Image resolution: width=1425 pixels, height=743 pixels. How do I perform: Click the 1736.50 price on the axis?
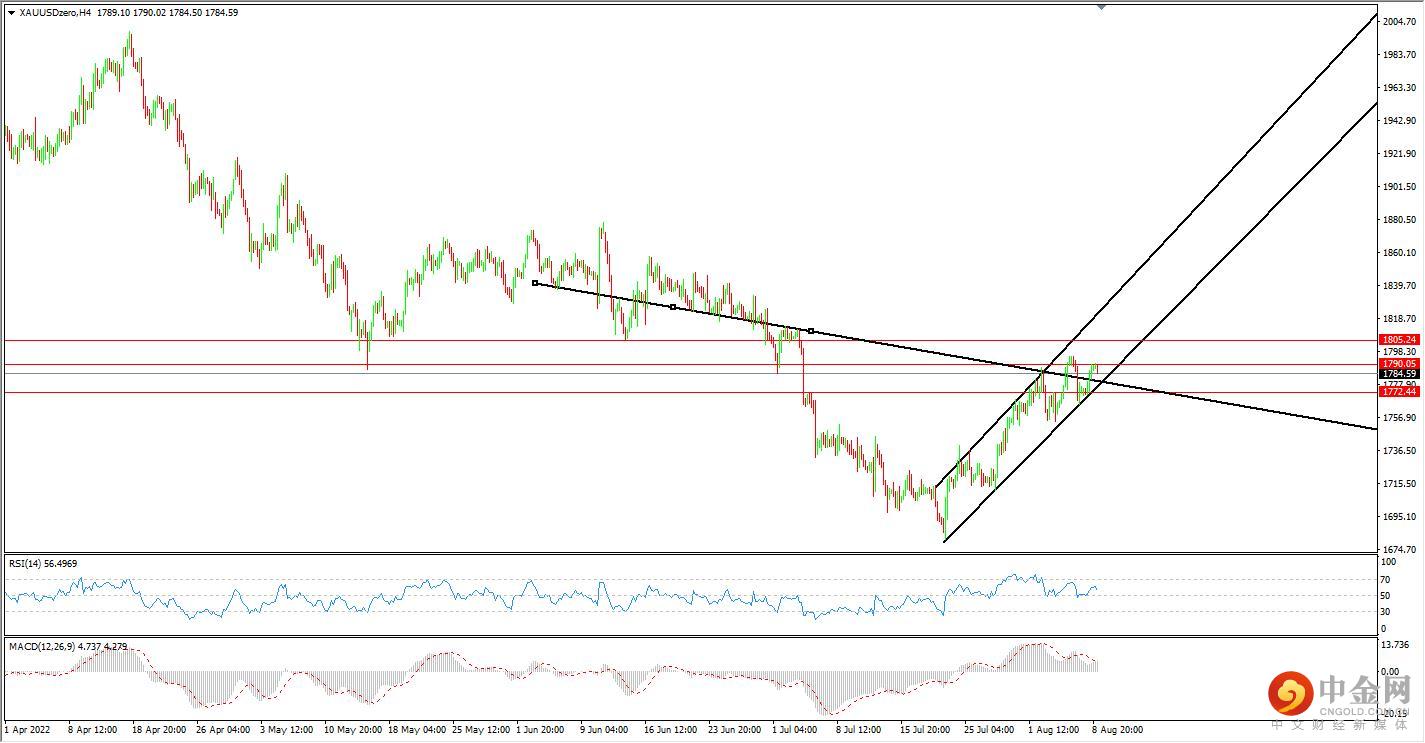click(x=1399, y=451)
